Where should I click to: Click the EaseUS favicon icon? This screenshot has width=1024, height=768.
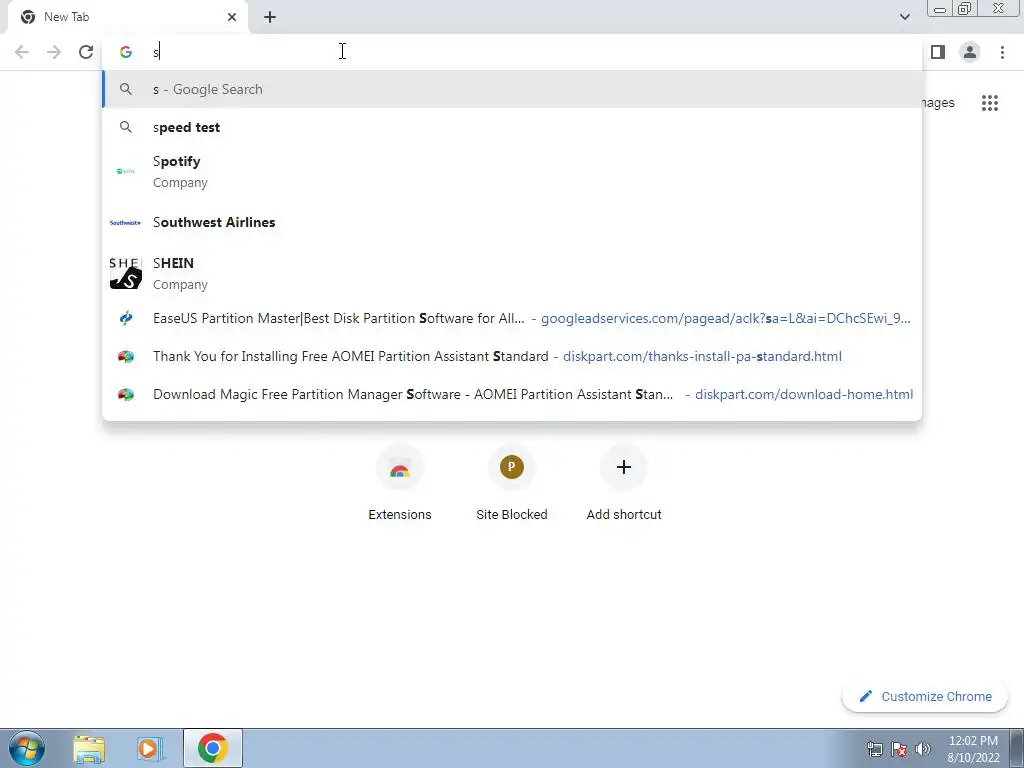(125, 319)
